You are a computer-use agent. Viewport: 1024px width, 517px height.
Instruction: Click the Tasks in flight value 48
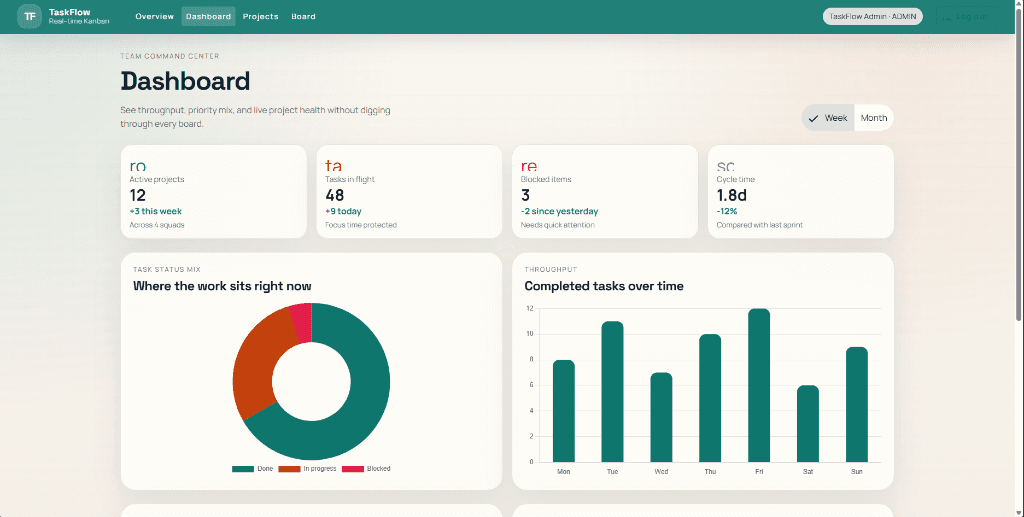(x=334, y=195)
